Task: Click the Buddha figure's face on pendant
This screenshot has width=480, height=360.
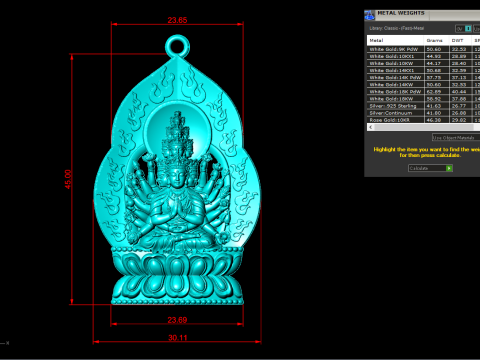Action: 177,178
